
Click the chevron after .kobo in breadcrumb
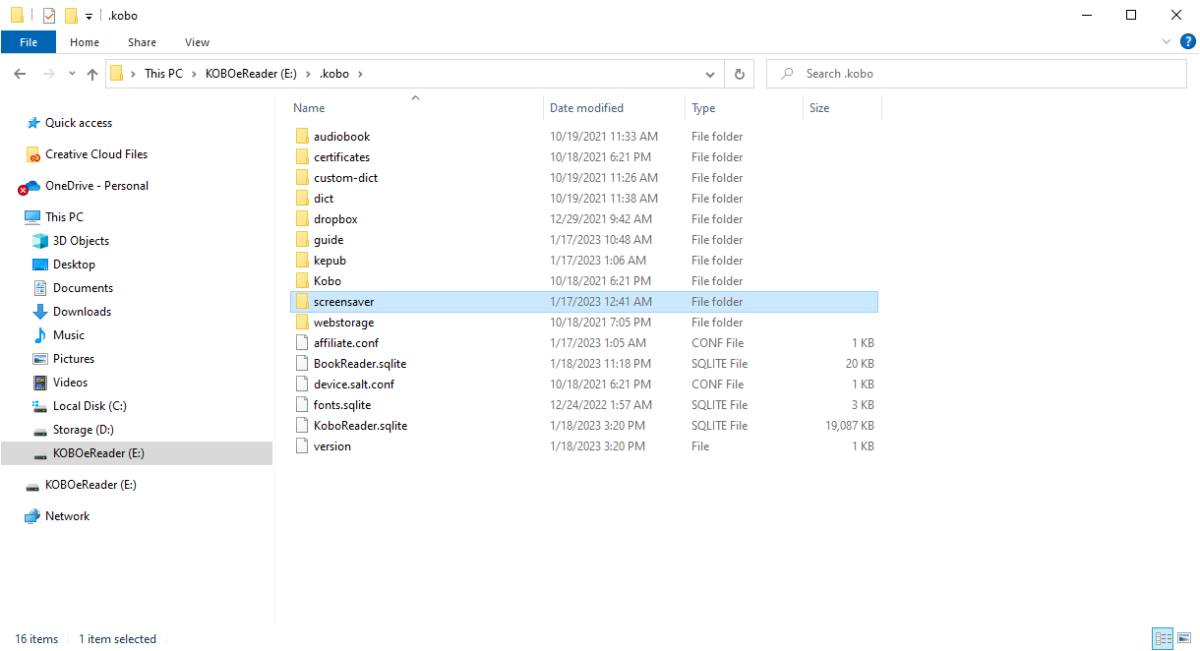point(360,74)
